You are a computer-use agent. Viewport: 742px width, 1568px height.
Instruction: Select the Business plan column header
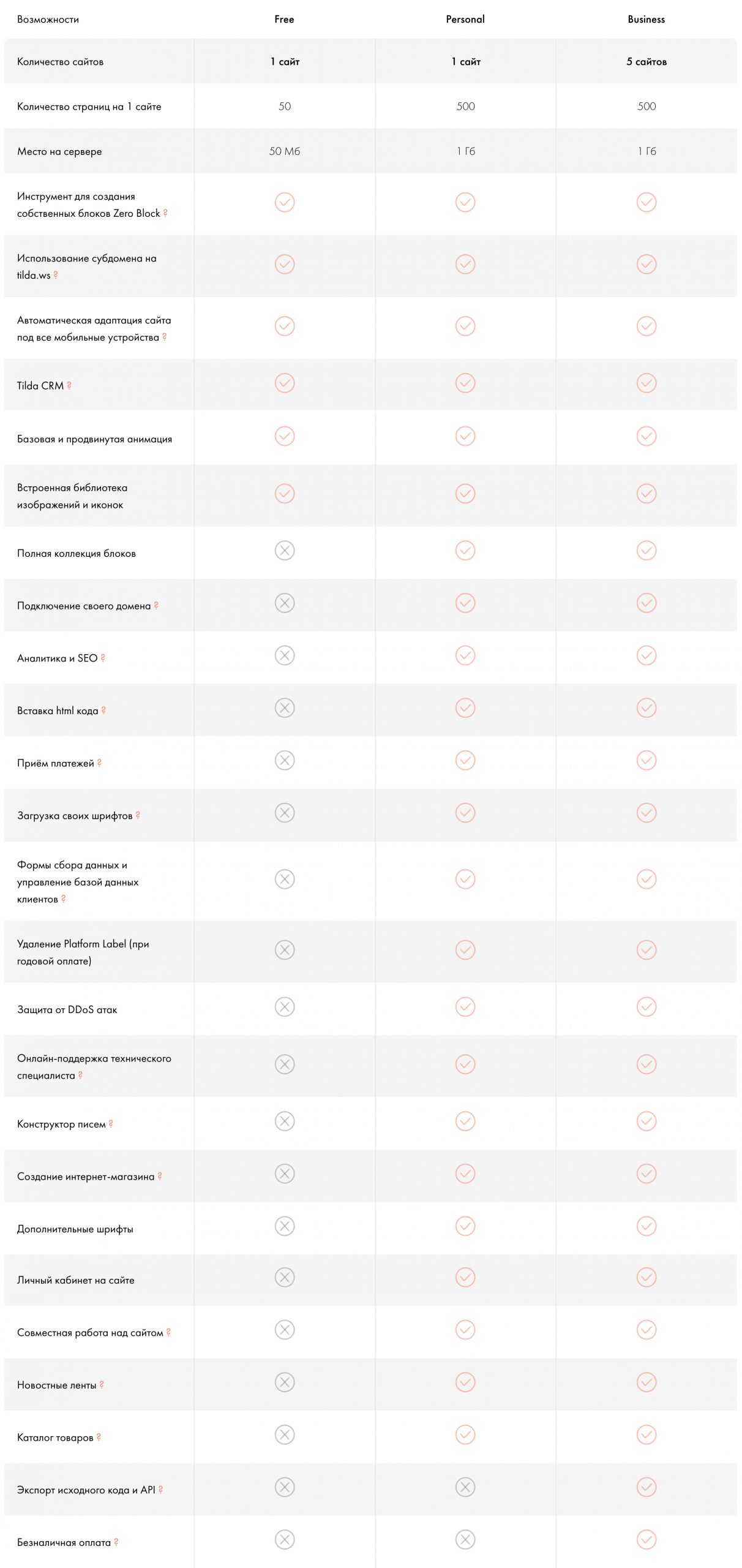tap(646, 20)
